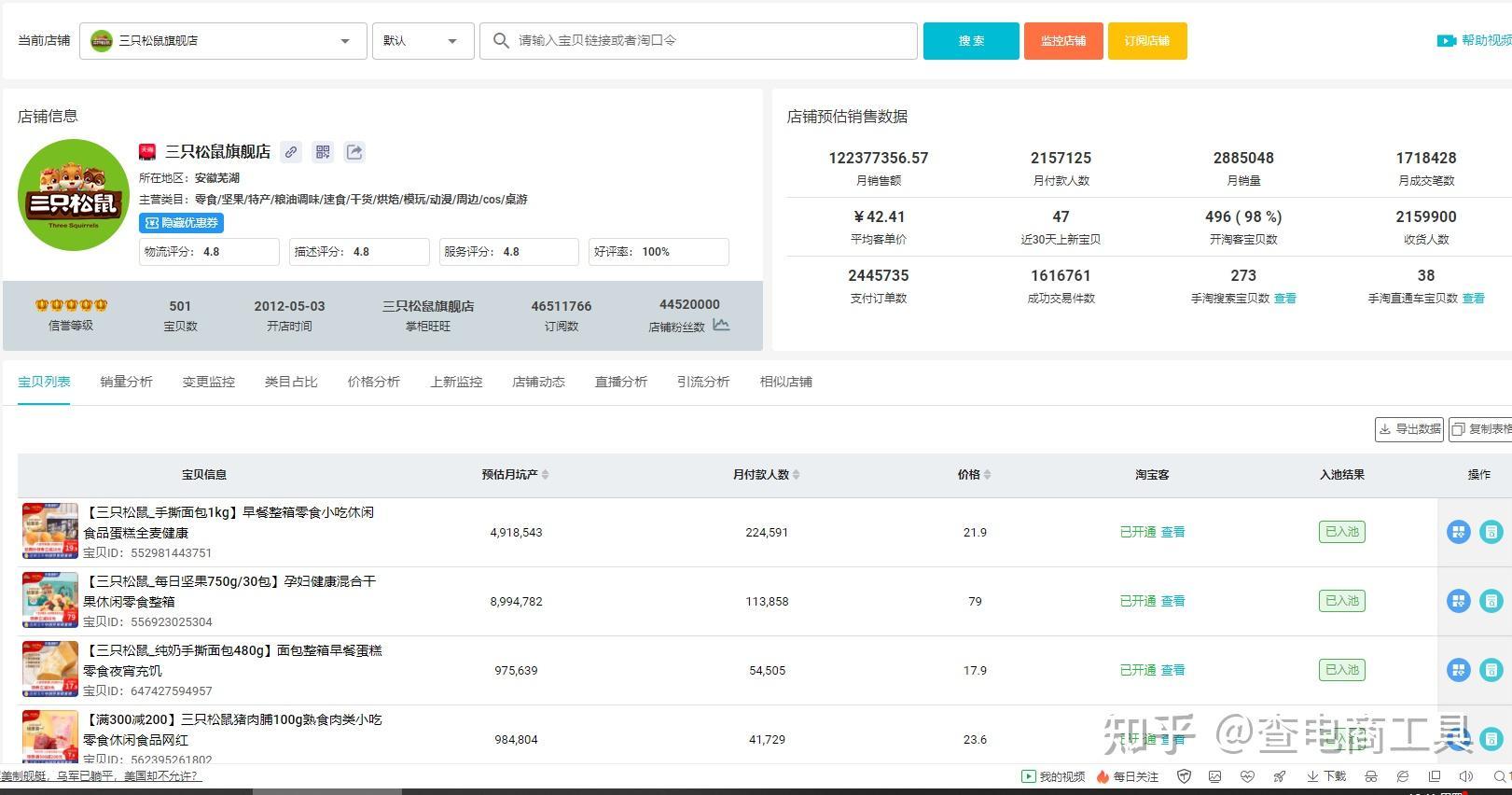Viewport: 1512px width, 795px height.
Task: Click 查看 taobaoke link in 纯奶手撕面包480g row
Action: click(x=1172, y=670)
